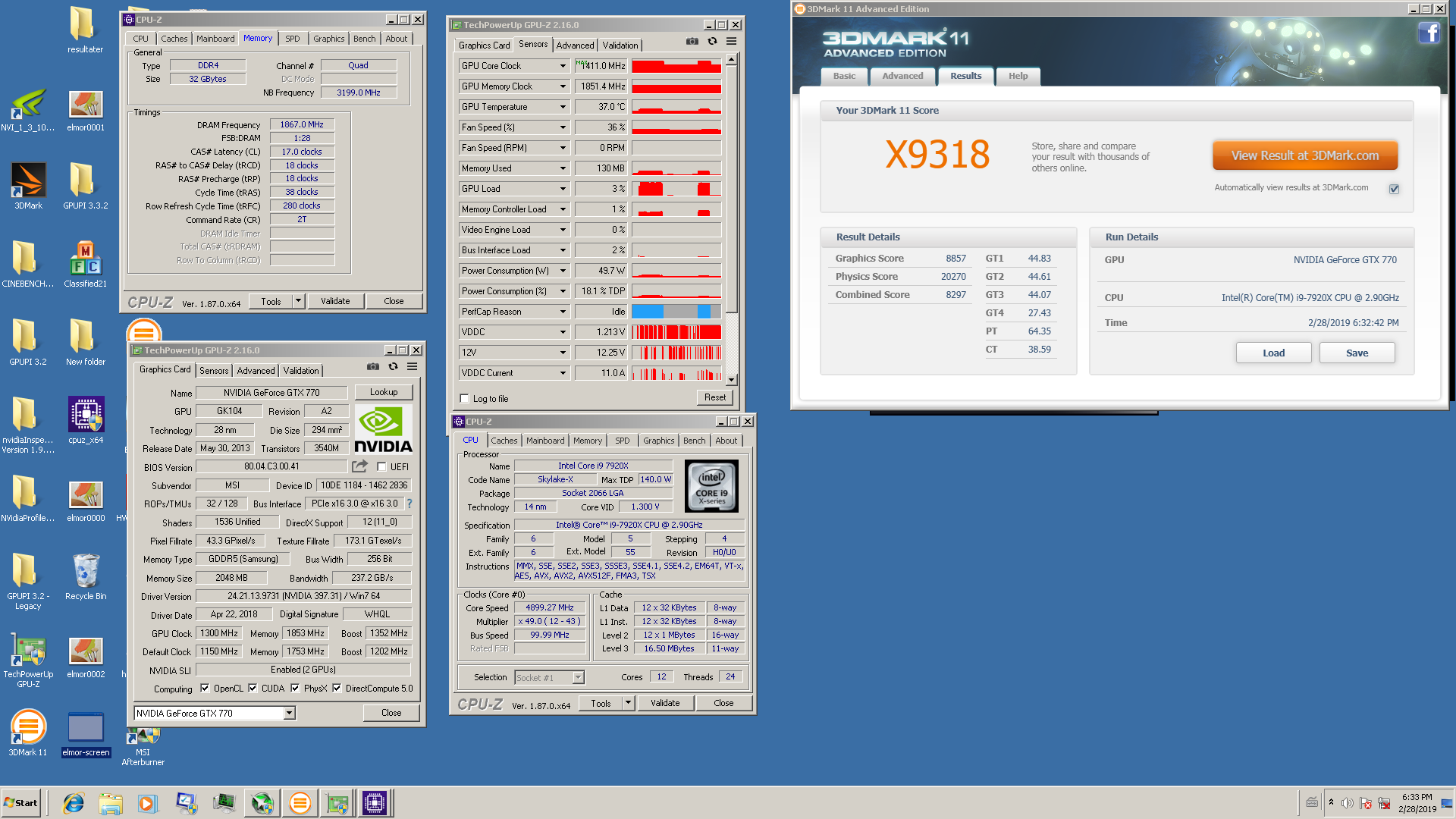The image size is (1456, 819).
Task: Click the GPU-Z Sensors vertical scrollbar thumb
Action: [731, 190]
